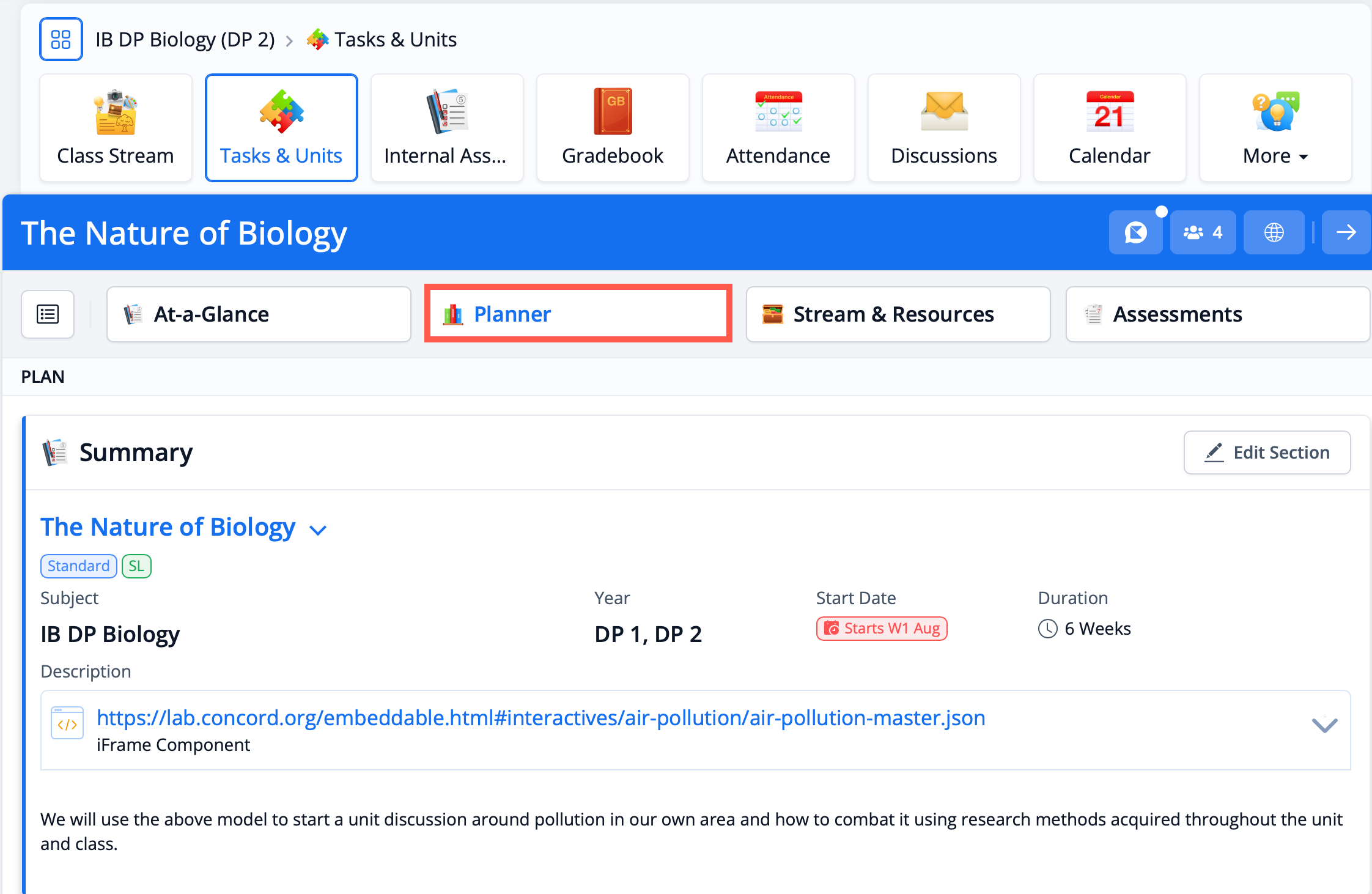Image resolution: width=1372 pixels, height=894 pixels.
Task: Click the globe icon in unit header
Action: coord(1274,232)
